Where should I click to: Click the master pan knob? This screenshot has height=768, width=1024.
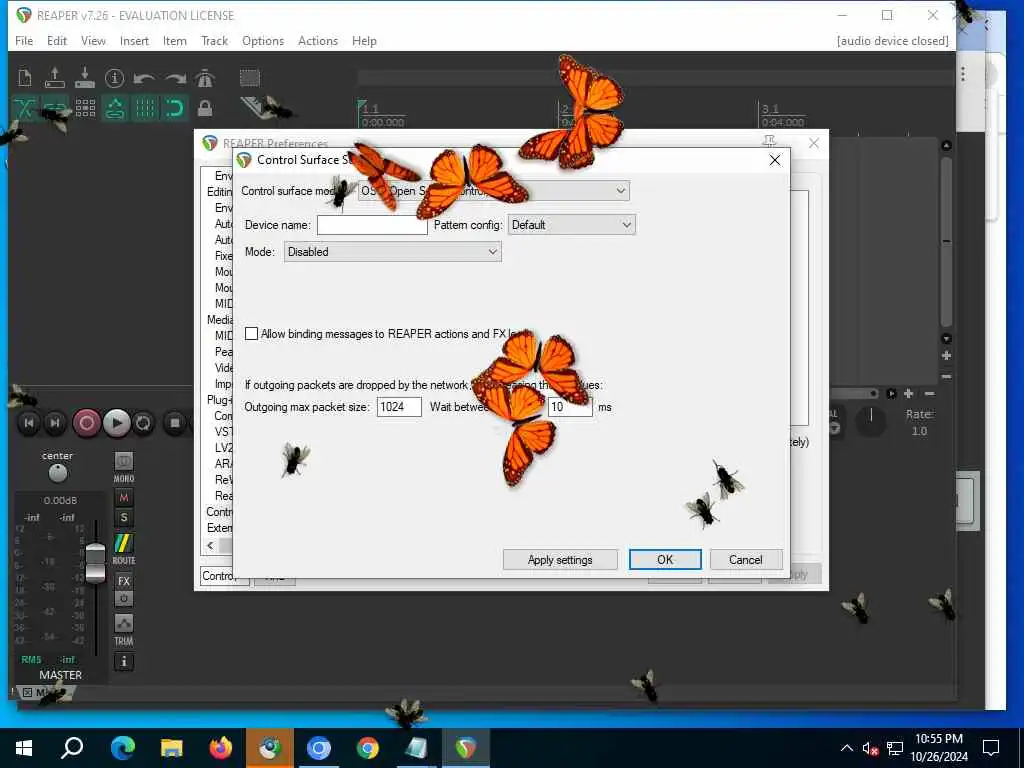click(57, 472)
